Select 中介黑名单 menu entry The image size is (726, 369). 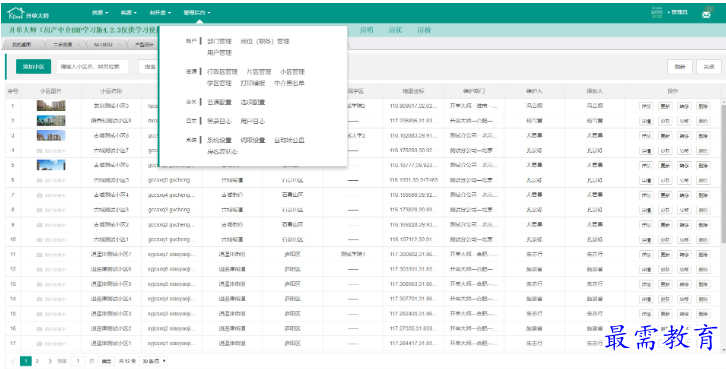(x=289, y=83)
